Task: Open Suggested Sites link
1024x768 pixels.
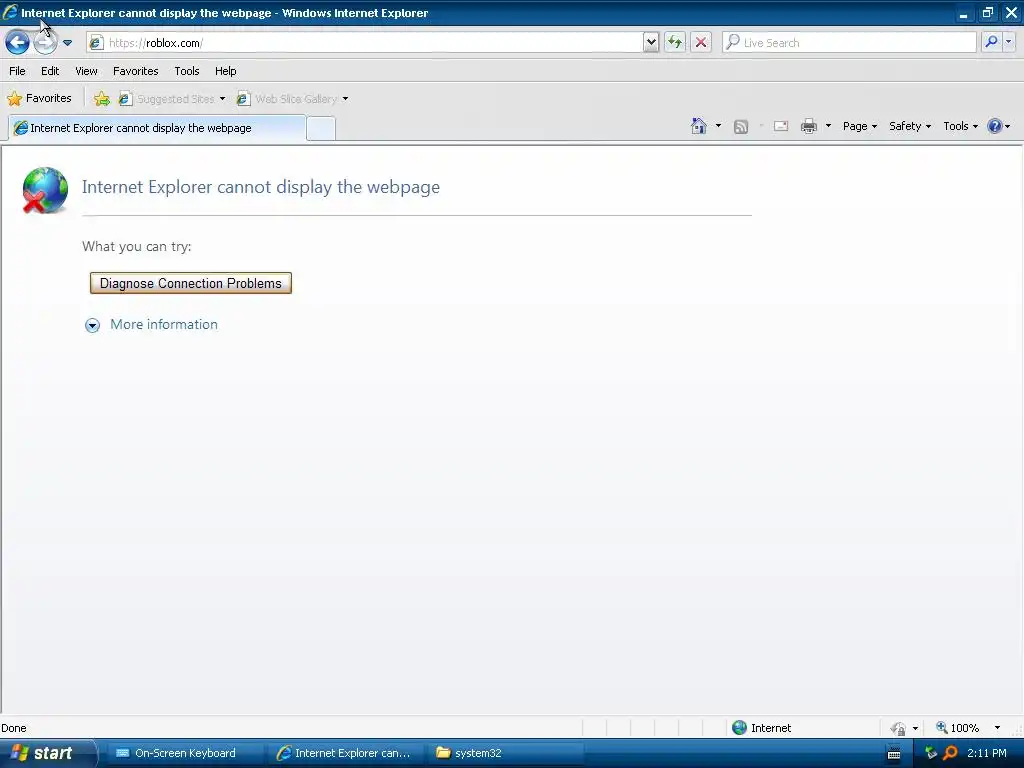Action: 167,99
